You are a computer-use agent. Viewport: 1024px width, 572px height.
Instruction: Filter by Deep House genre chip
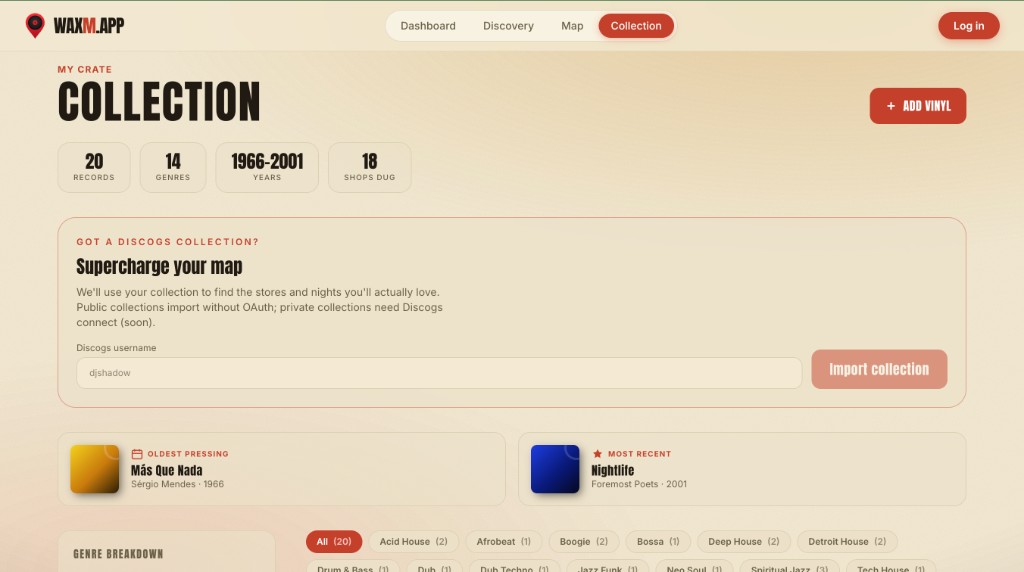click(744, 542)
